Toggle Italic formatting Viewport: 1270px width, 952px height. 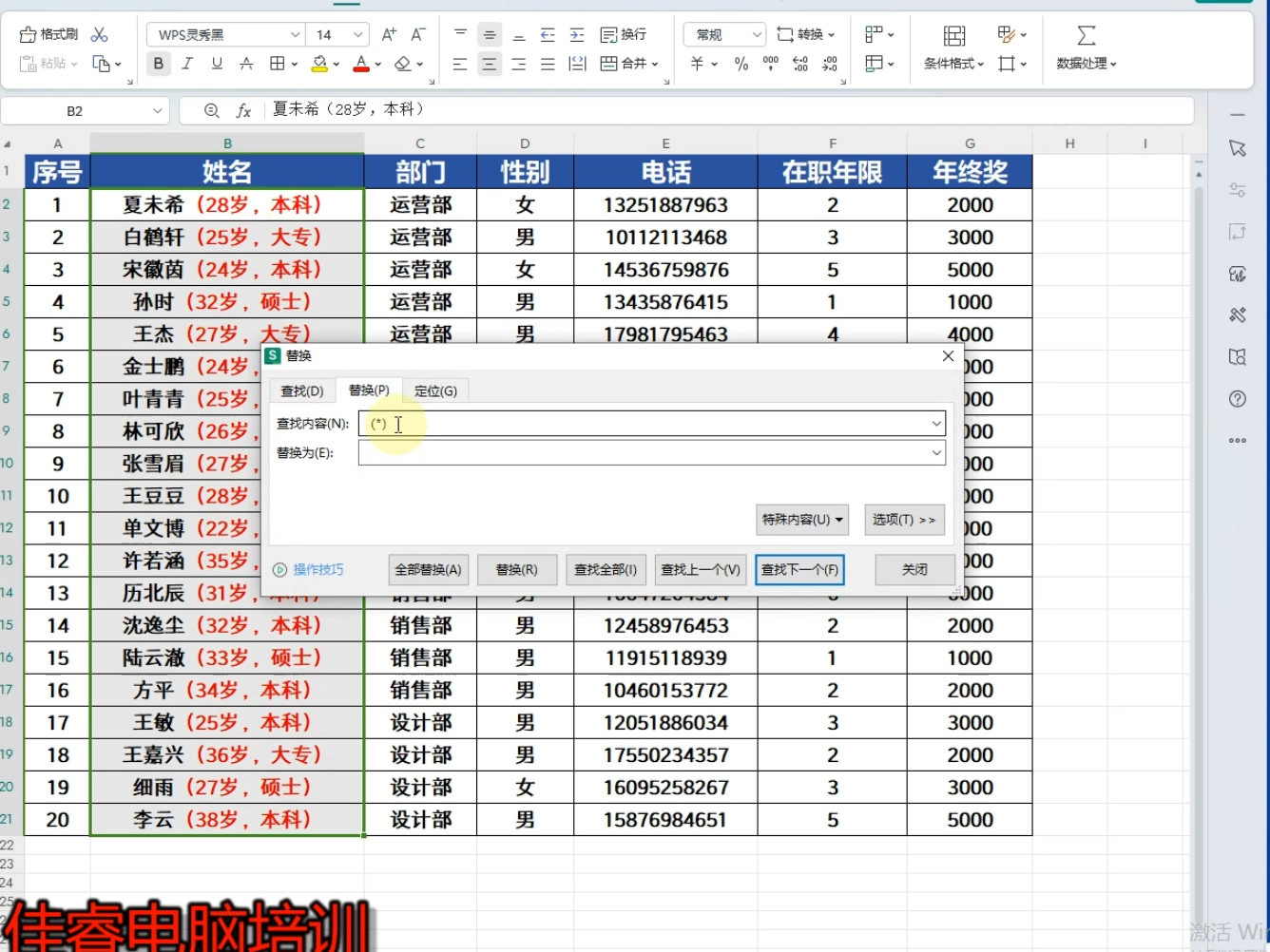point(187,64)
